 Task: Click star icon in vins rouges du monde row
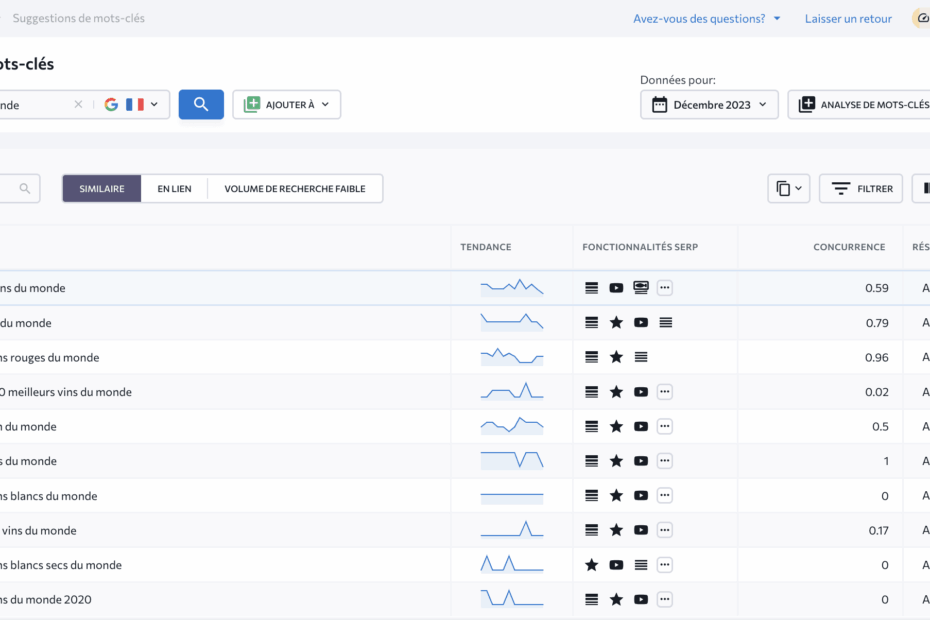coord(616,357)
